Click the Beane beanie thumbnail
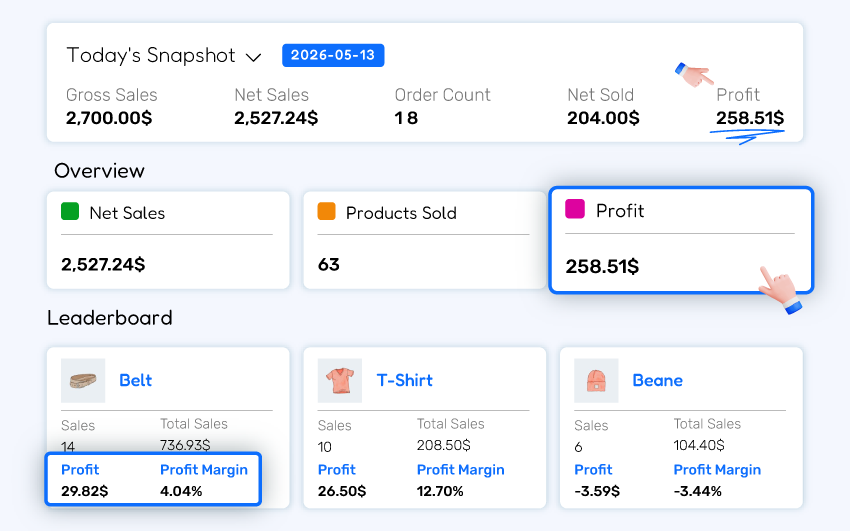Viewport: 850px width, 531px height. (596, 380)
